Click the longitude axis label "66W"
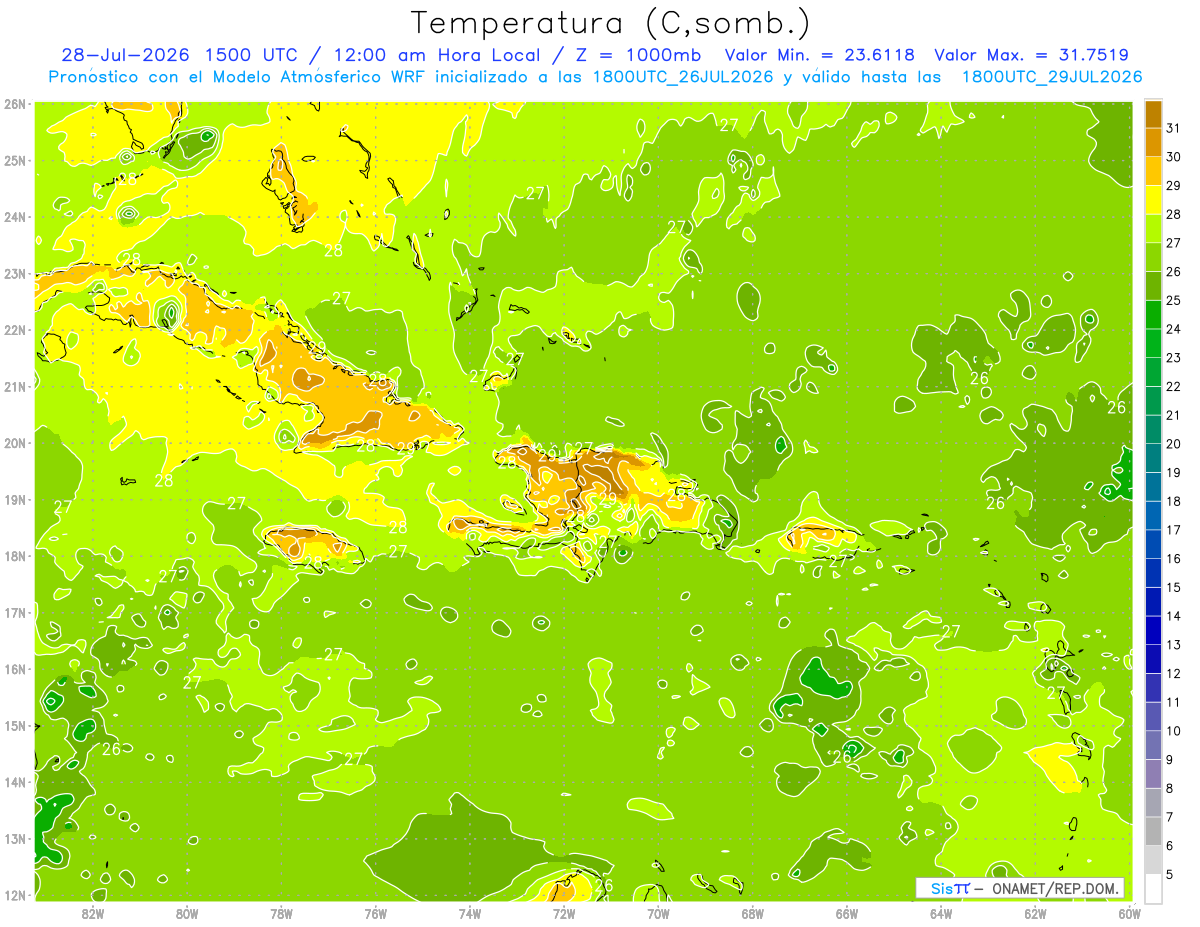 point(847,913)
